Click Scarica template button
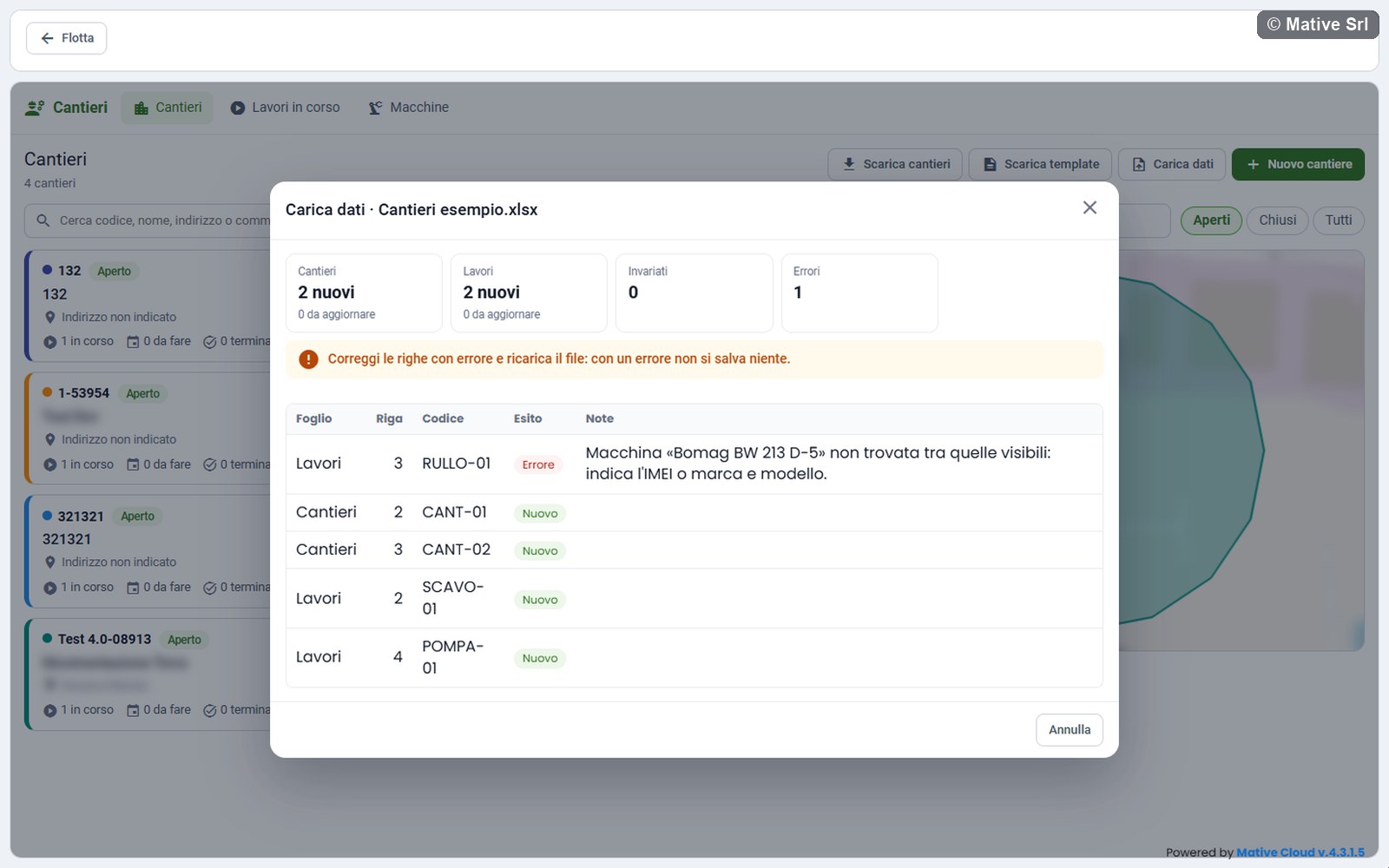The width and height of the screenshot is (1389, 868). point(1040,164)
